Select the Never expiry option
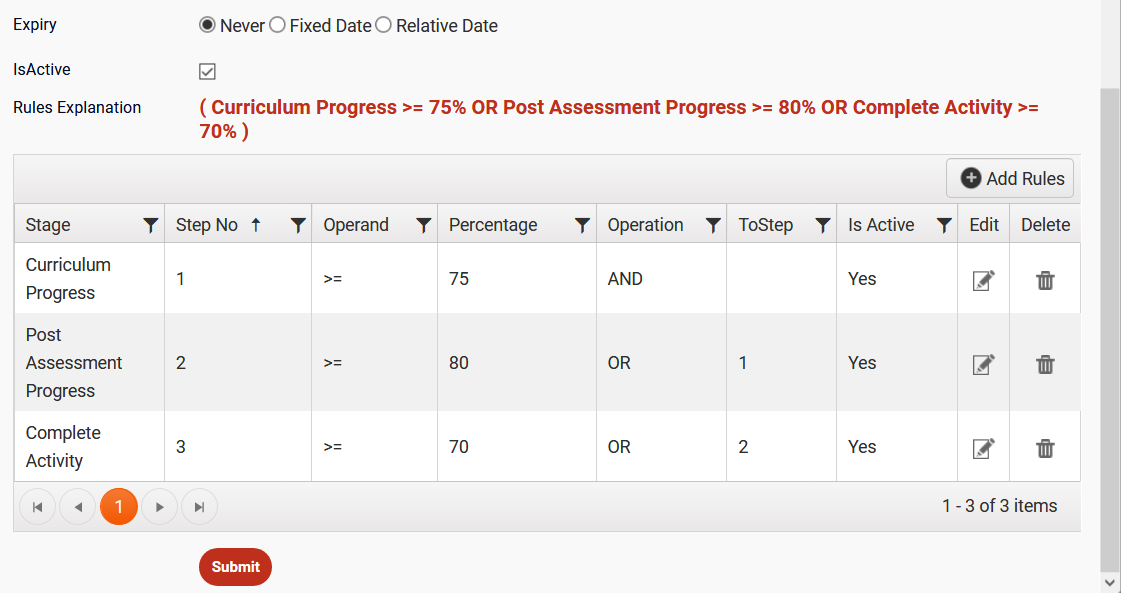 tap(207, 26)
